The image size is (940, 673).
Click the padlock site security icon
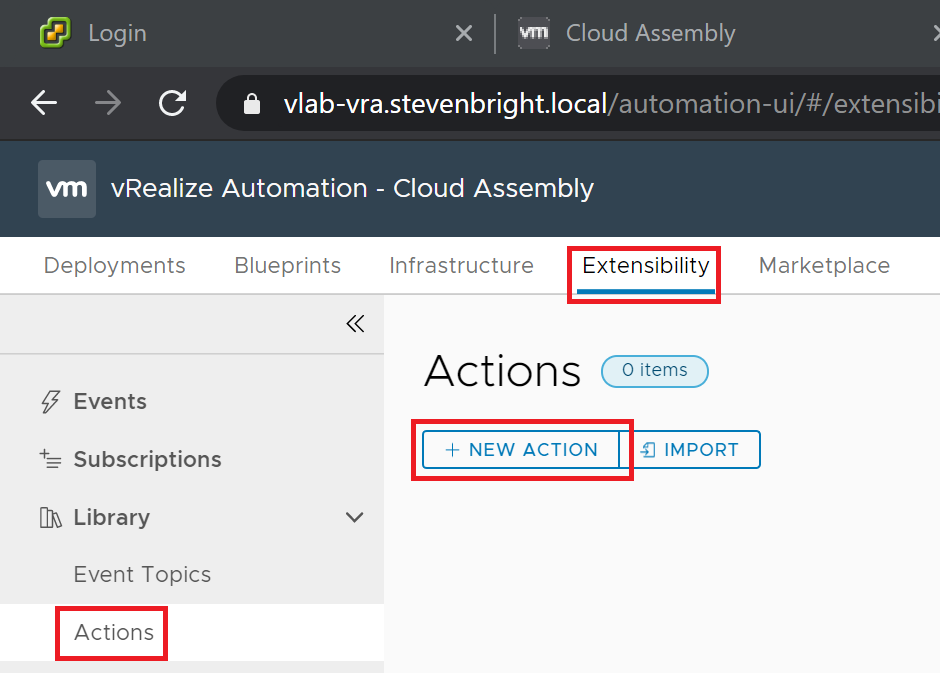point(252,104)
